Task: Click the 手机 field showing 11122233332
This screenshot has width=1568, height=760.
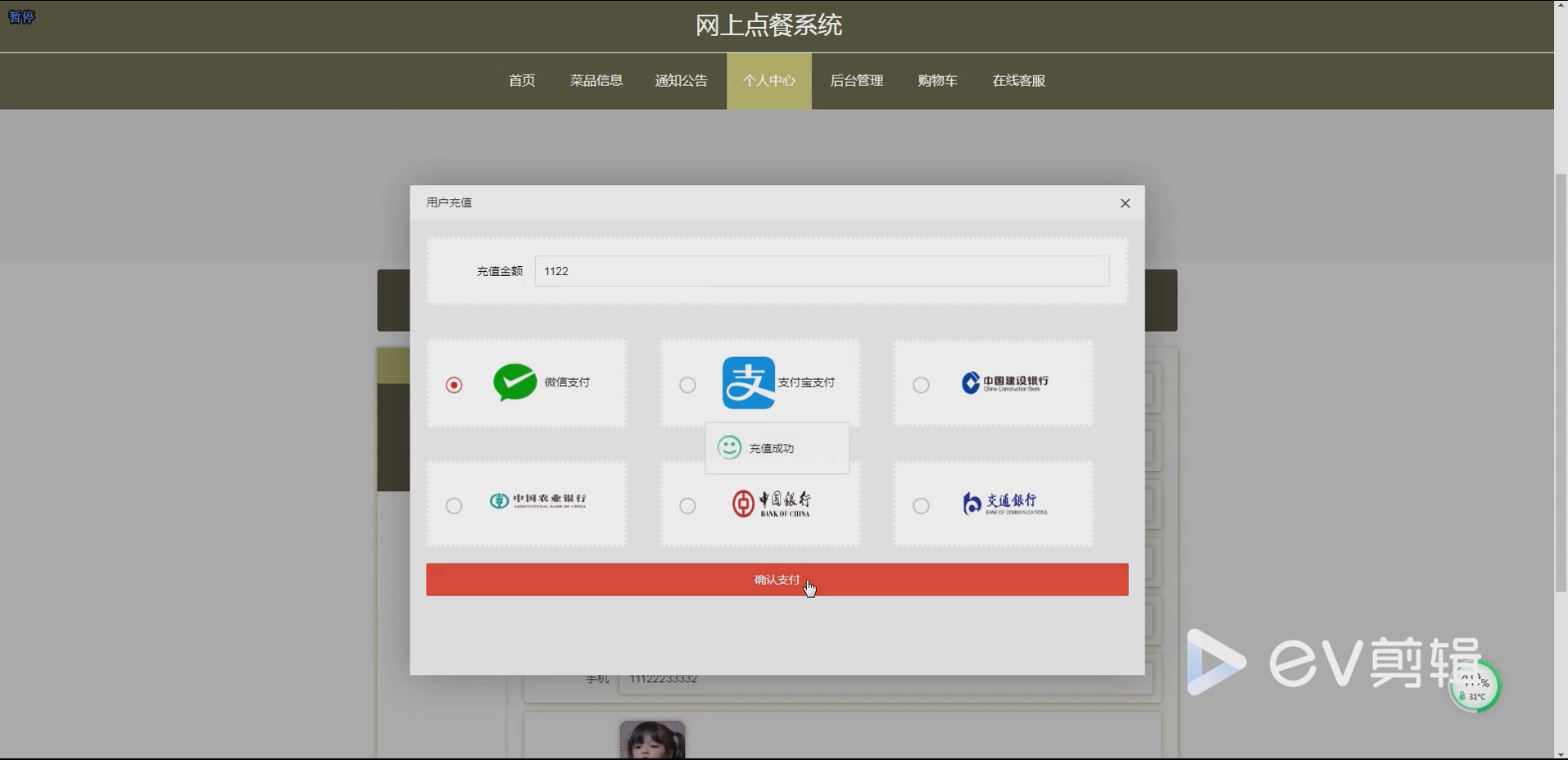Action: (x=885, y=679)
